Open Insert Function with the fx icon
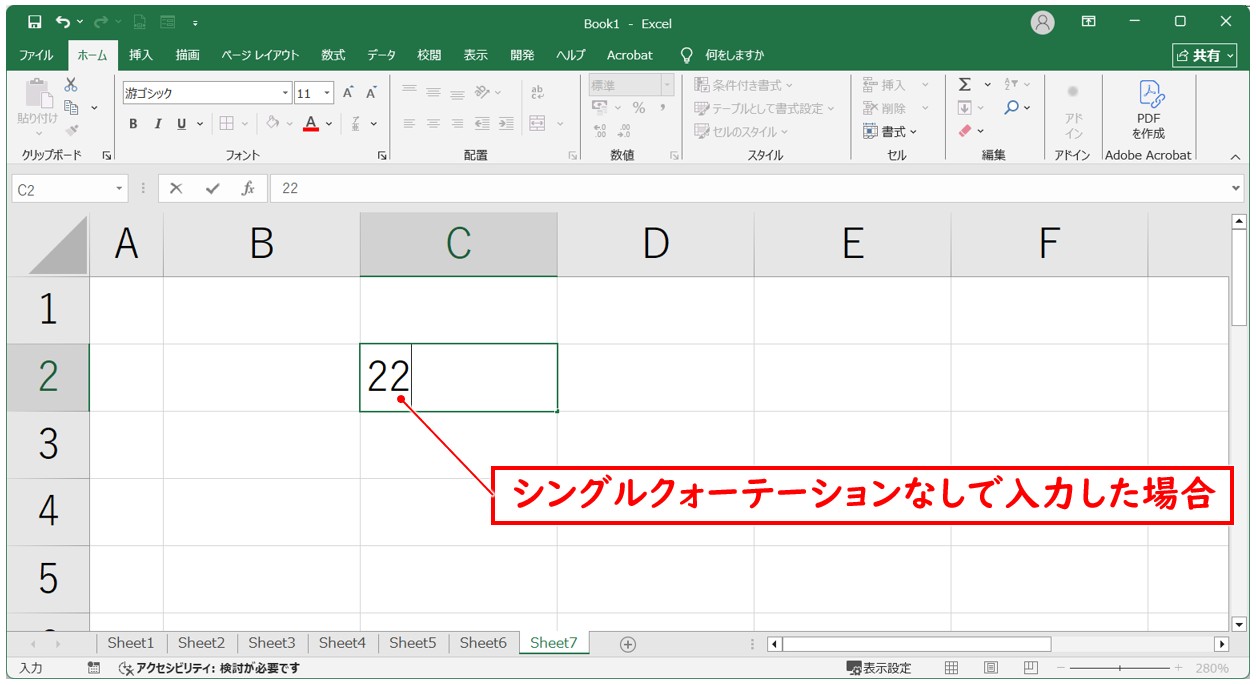The width and height of the screenshot is (1256, 685). [248, 188]
